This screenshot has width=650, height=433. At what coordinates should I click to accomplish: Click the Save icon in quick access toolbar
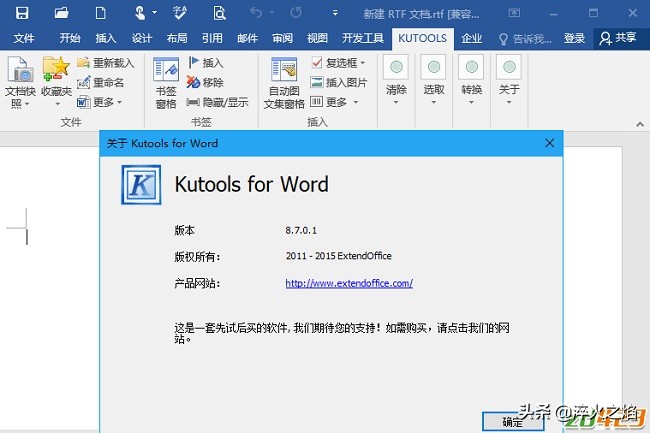(22, 13)
